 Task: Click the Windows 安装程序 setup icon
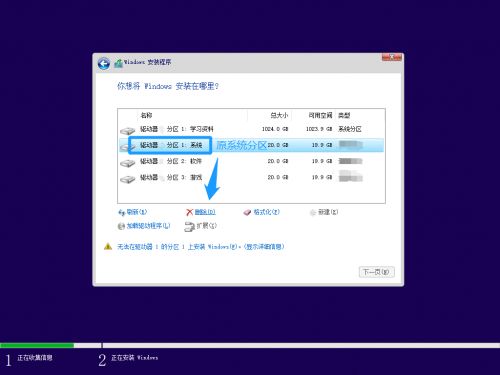pyautogui.click(x=118, y=63)
